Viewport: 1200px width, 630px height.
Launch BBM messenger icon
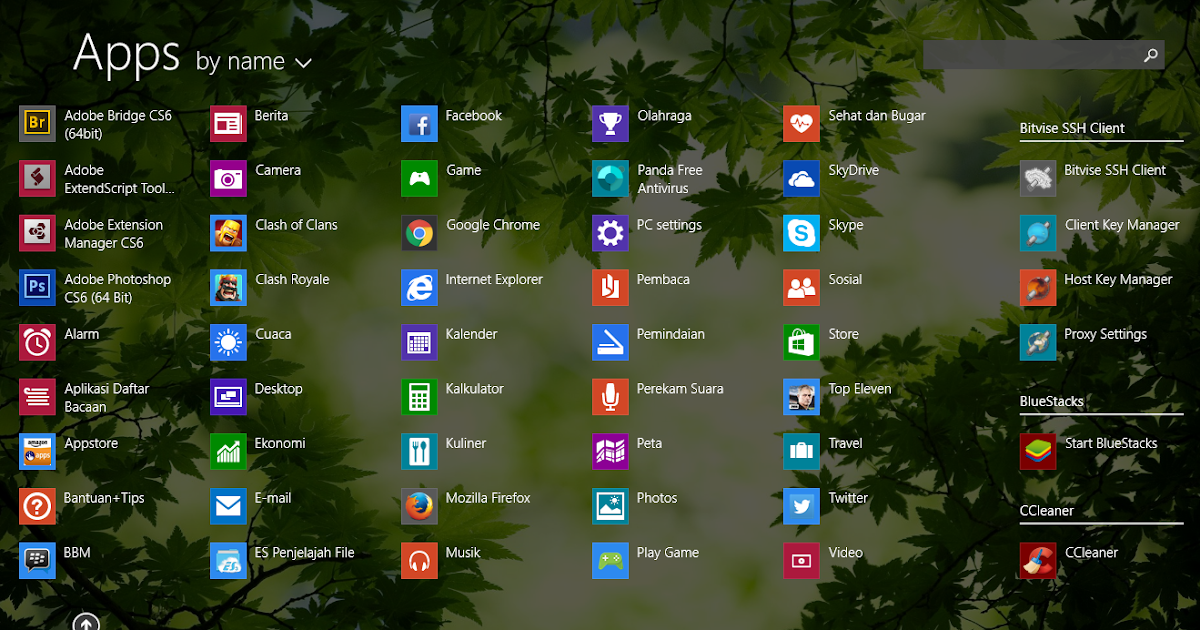point(37,561)
